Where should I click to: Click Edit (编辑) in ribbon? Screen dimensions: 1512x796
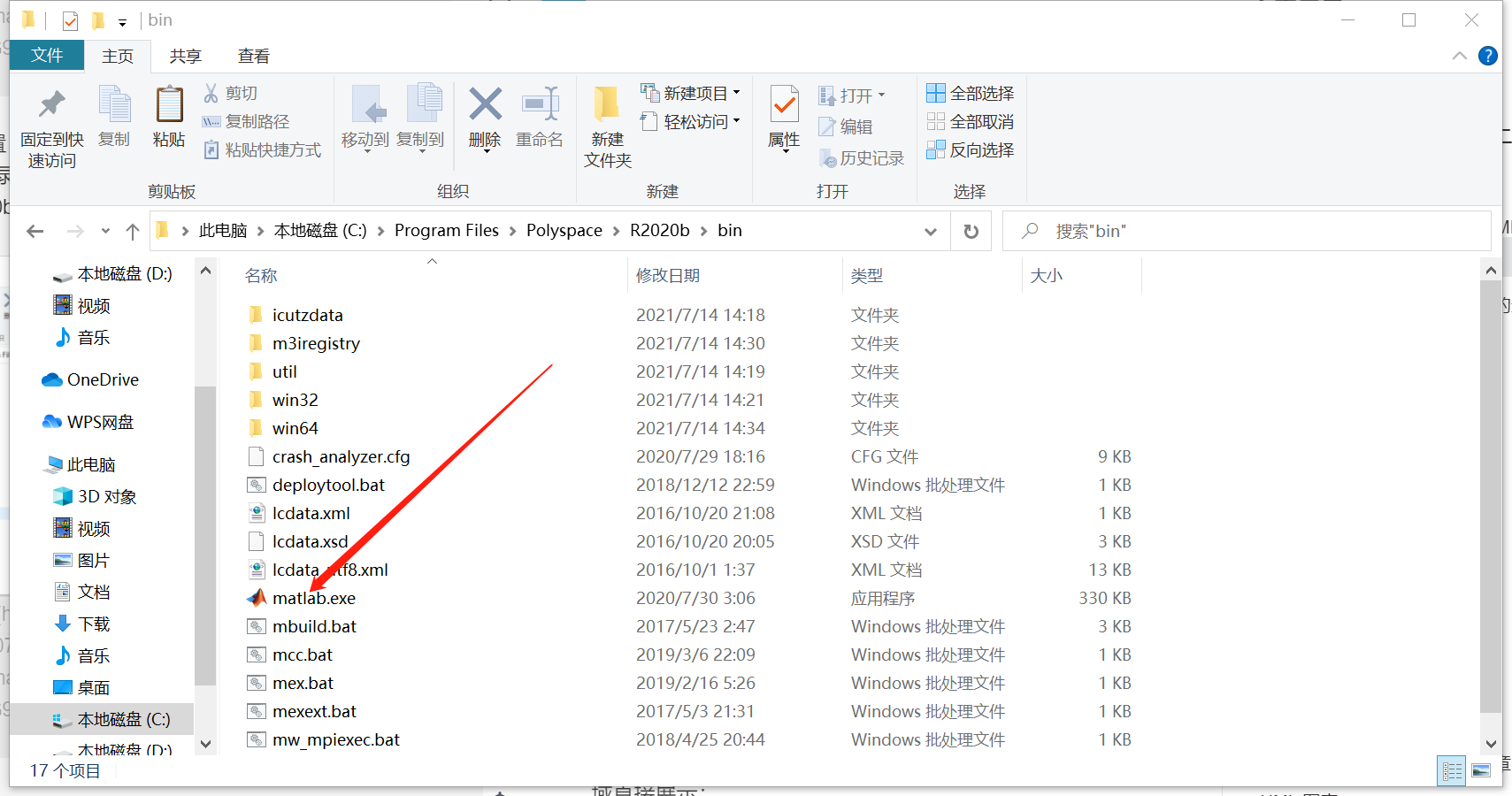click(x=847, y=126)
